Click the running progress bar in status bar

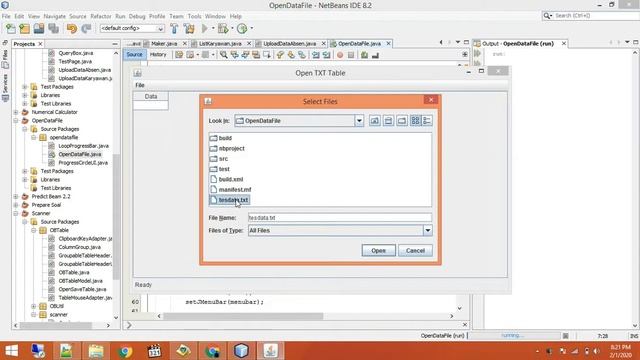pyautogui.click(x=514, y=336)
